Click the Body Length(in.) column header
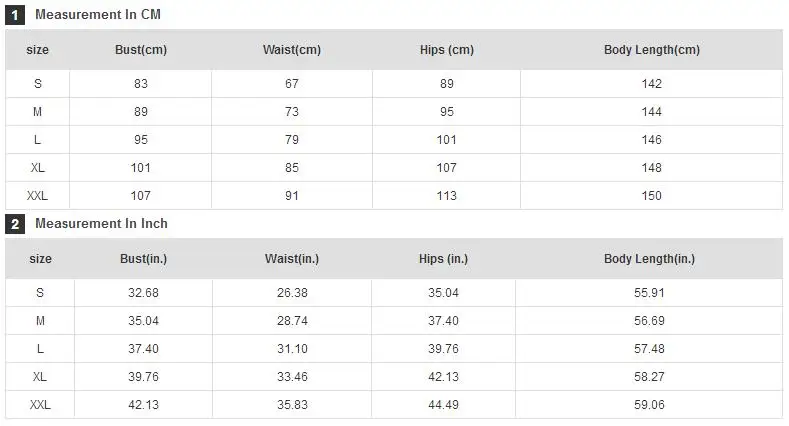789x426 pixels. pos(649,259)
